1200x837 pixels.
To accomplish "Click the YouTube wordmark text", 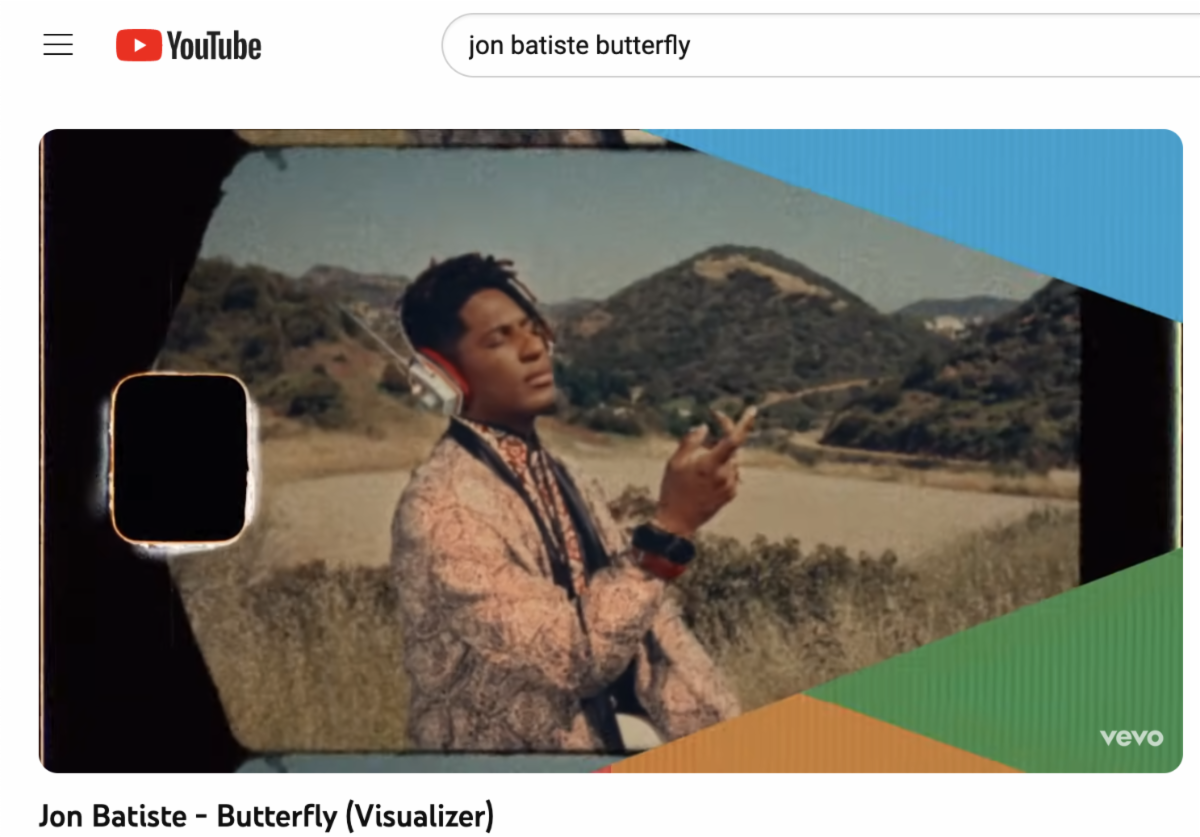I will (x=214, y=45).
